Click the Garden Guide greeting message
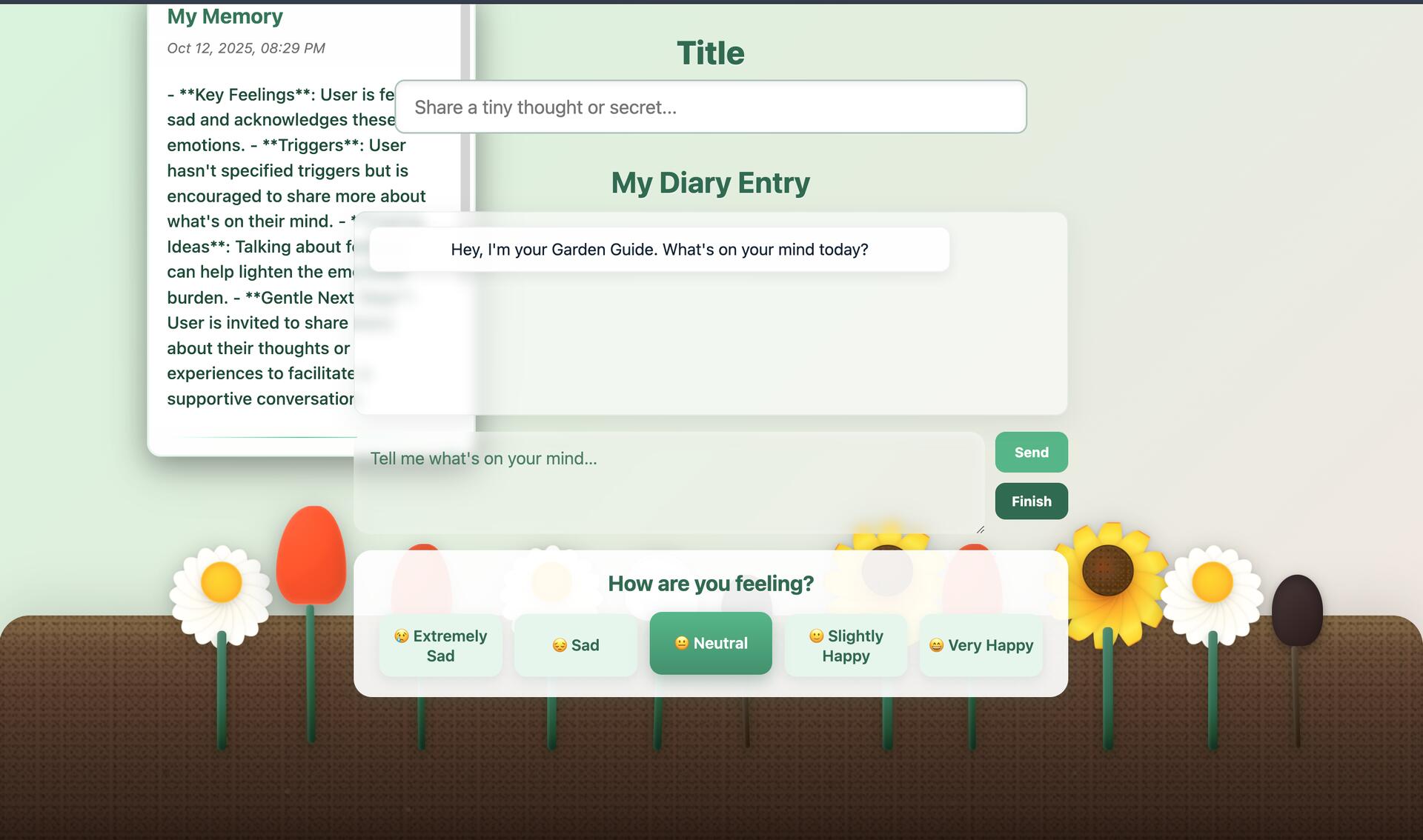 pos(659,250)
